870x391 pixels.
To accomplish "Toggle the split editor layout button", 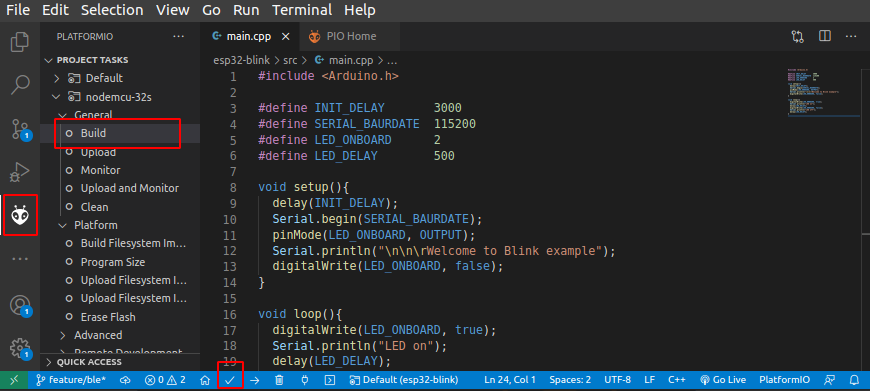I will (x=825, y=36).
